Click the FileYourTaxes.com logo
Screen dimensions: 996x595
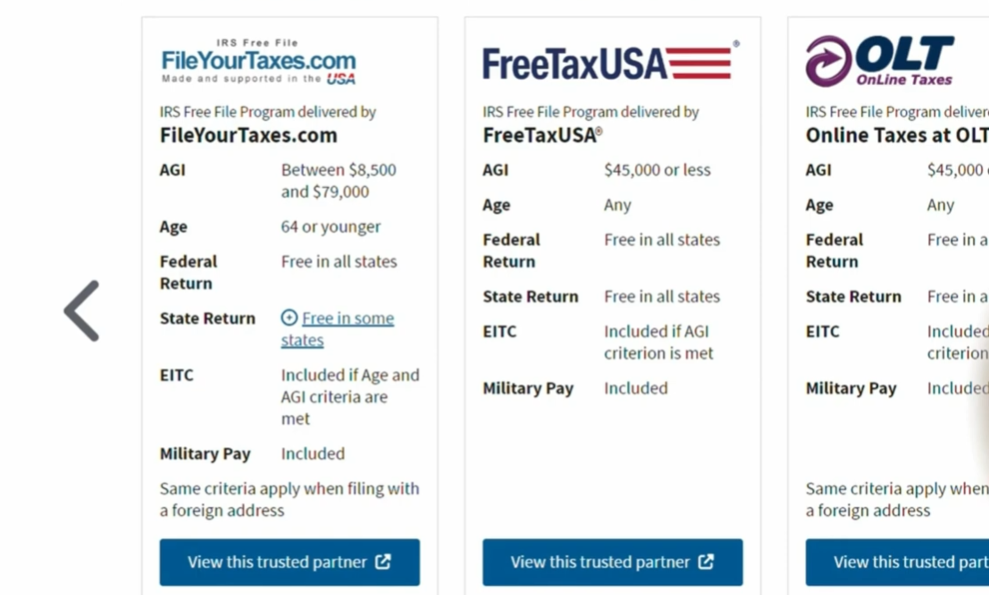click(x=258, y=62)
